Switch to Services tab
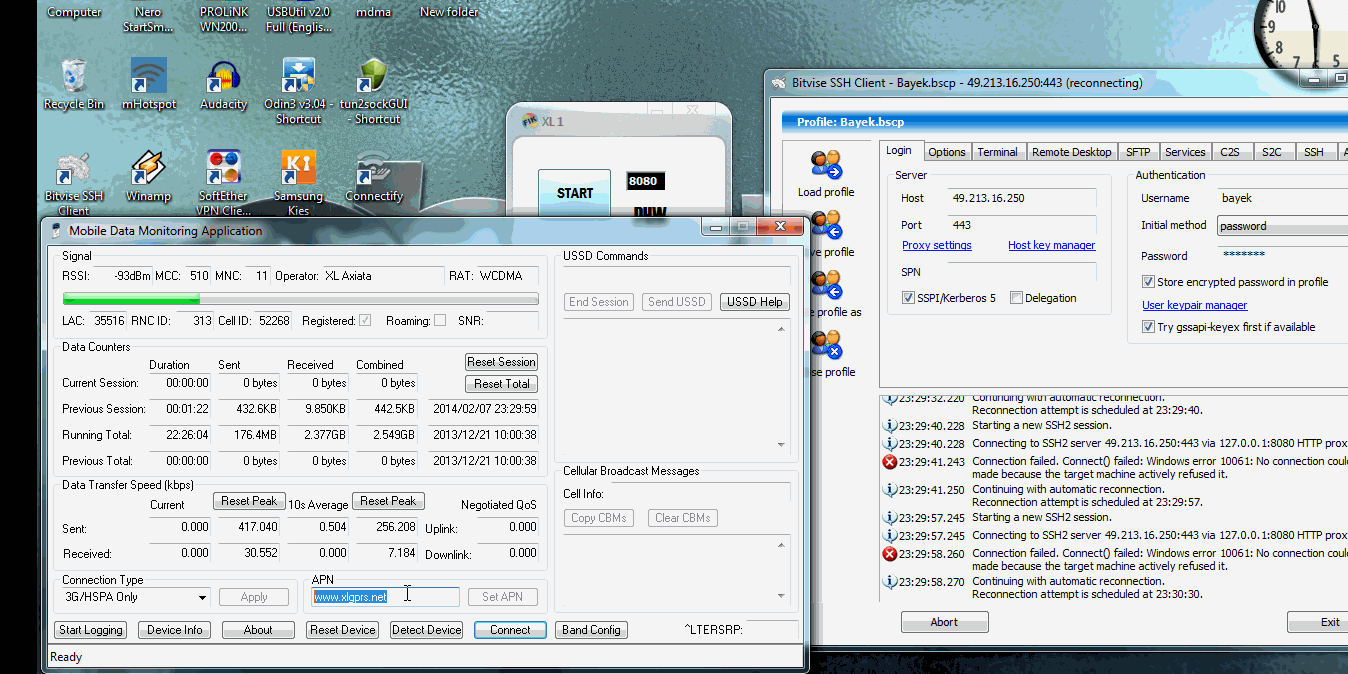 (1185, 152)
